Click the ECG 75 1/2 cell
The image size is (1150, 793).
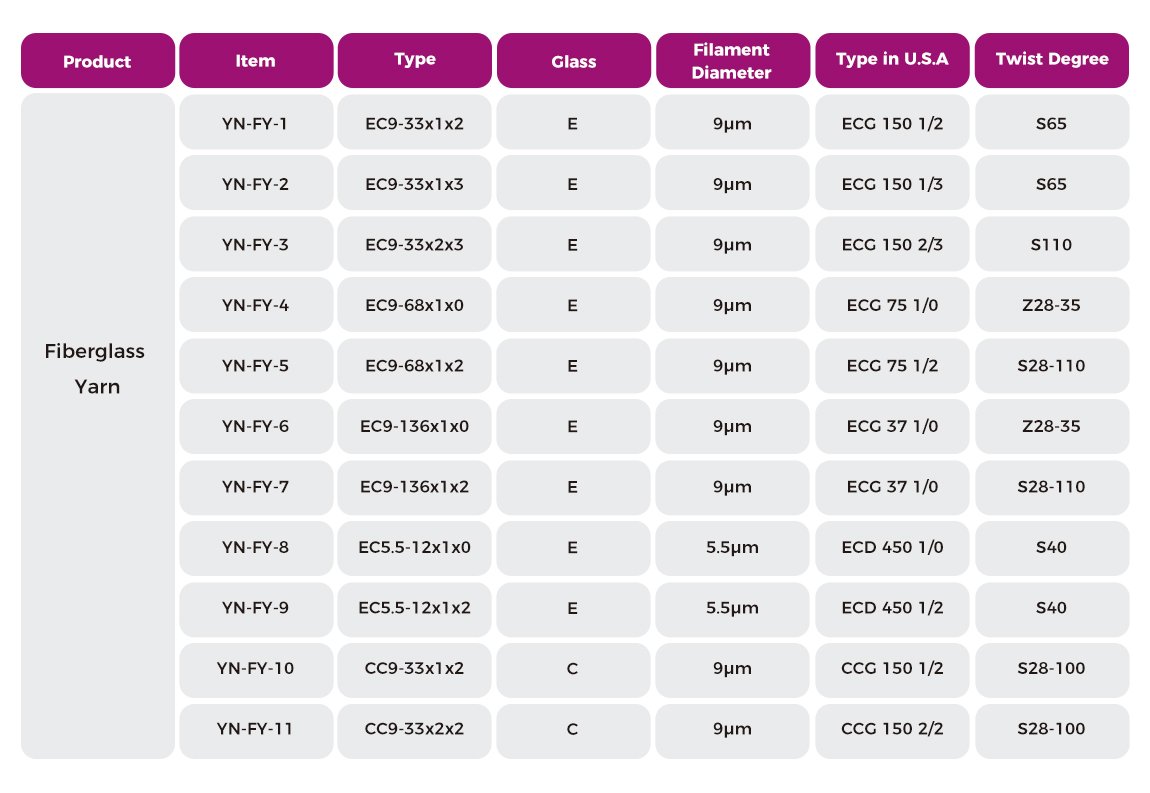coord(892,366)
